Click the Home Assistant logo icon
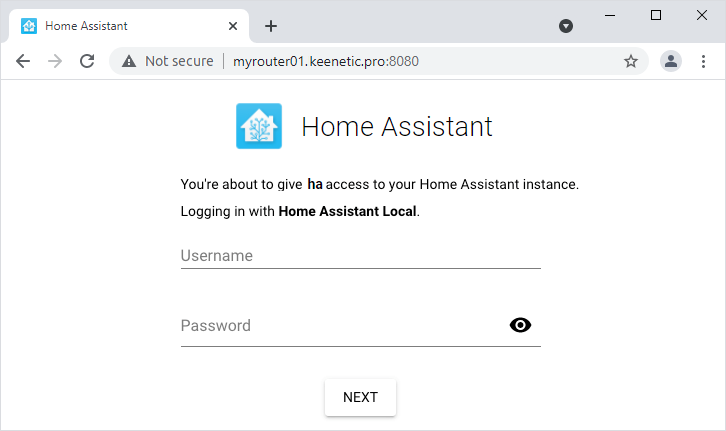 [259, 127]
